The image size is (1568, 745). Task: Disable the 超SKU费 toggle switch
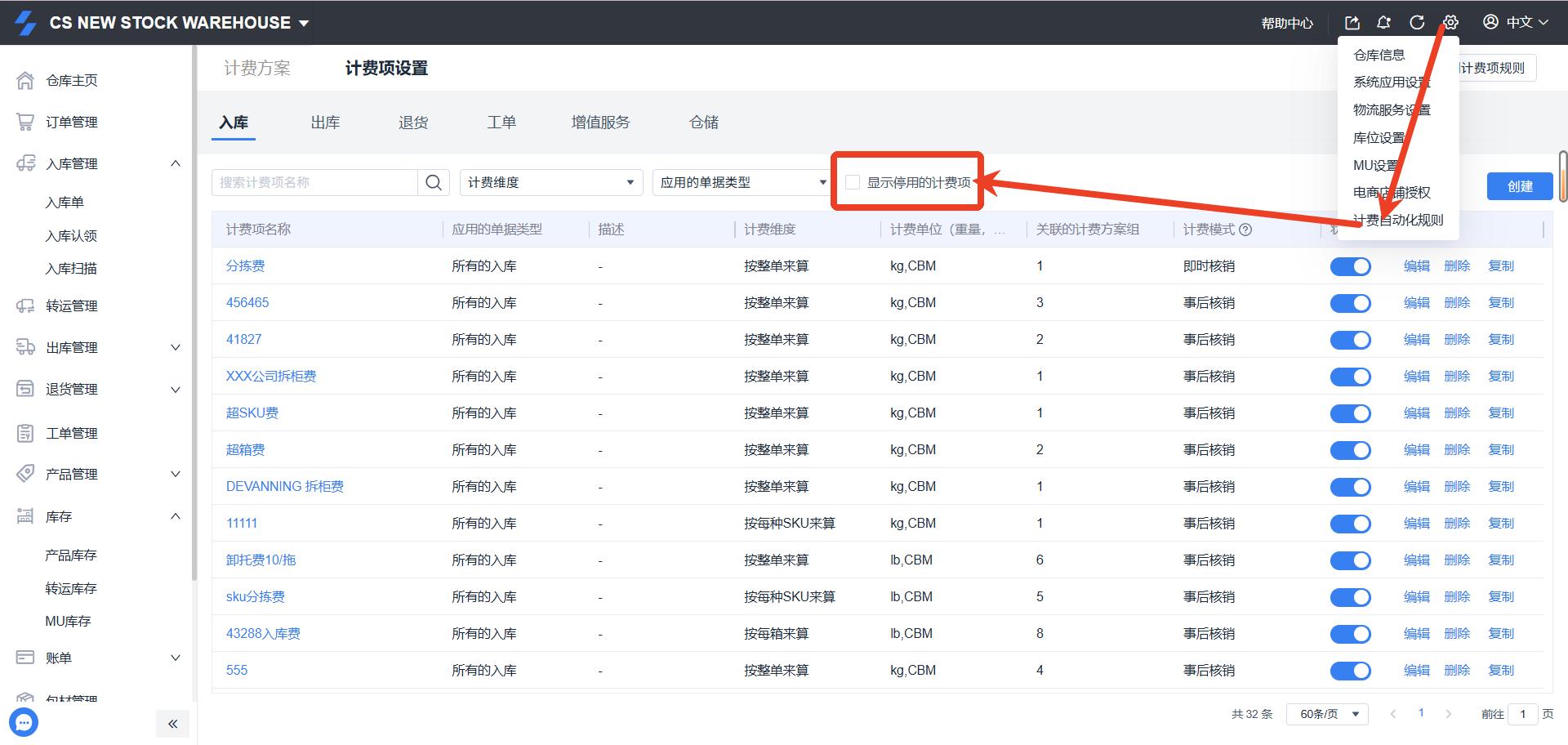coord(1350,413)
